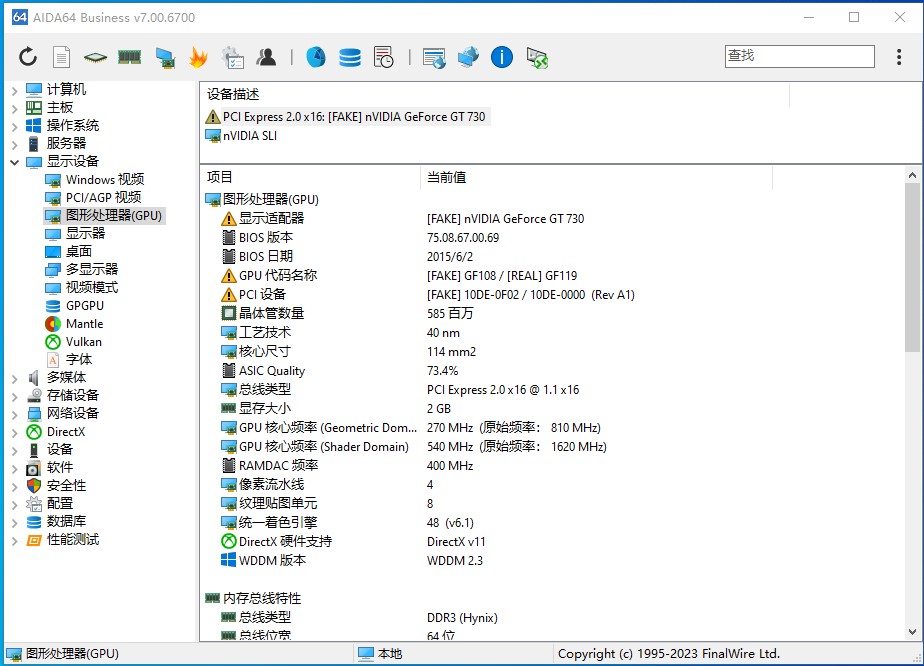The width and height of the screenshot is (924, 666).
Task: Open the CPU chip toolbar icon
Action: coord(95,57)
